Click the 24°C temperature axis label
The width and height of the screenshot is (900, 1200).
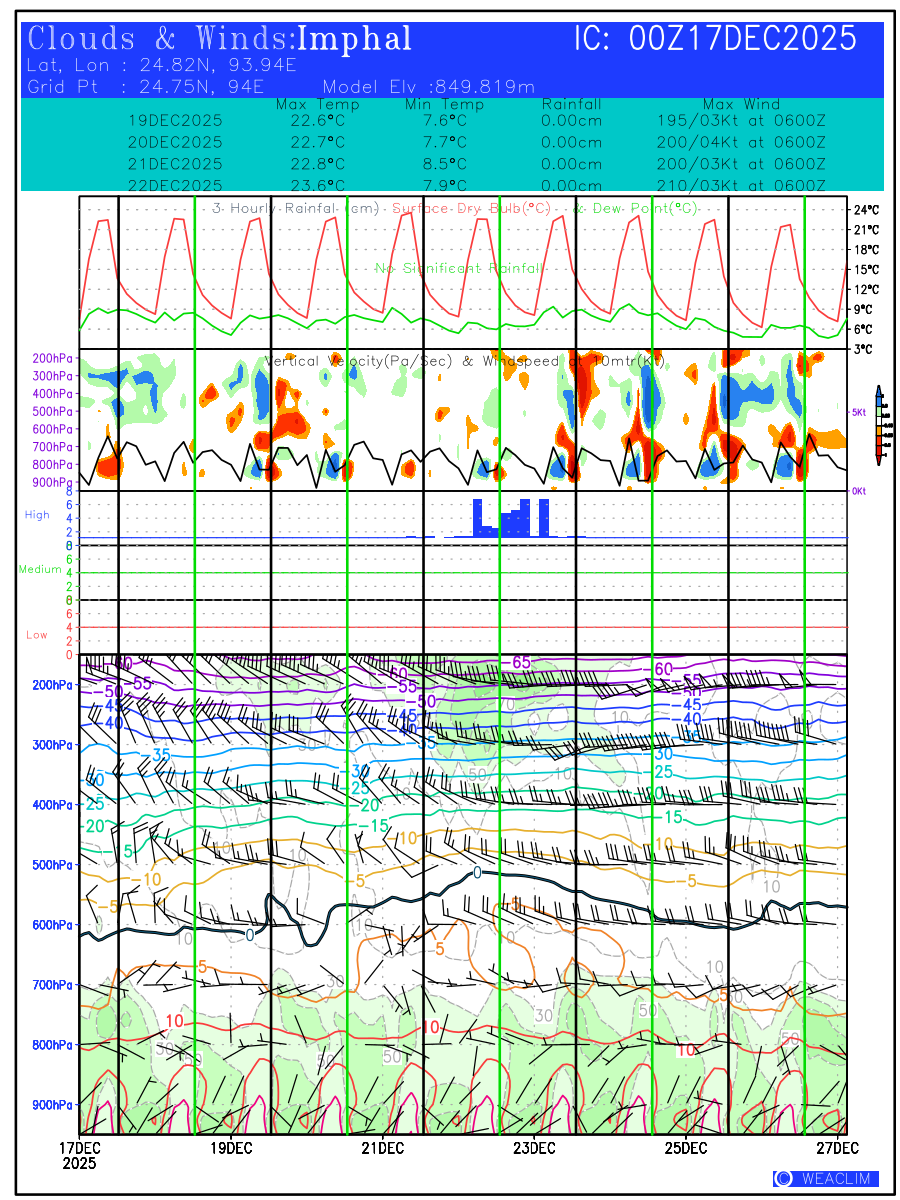[x=866, y=211]
